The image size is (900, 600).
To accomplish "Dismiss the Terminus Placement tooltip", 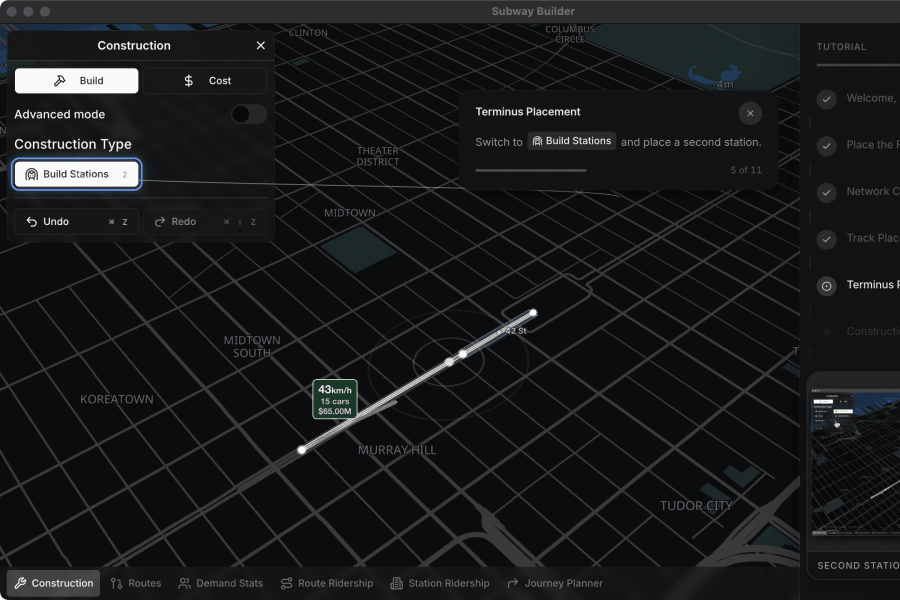I will tap(750, 113).
